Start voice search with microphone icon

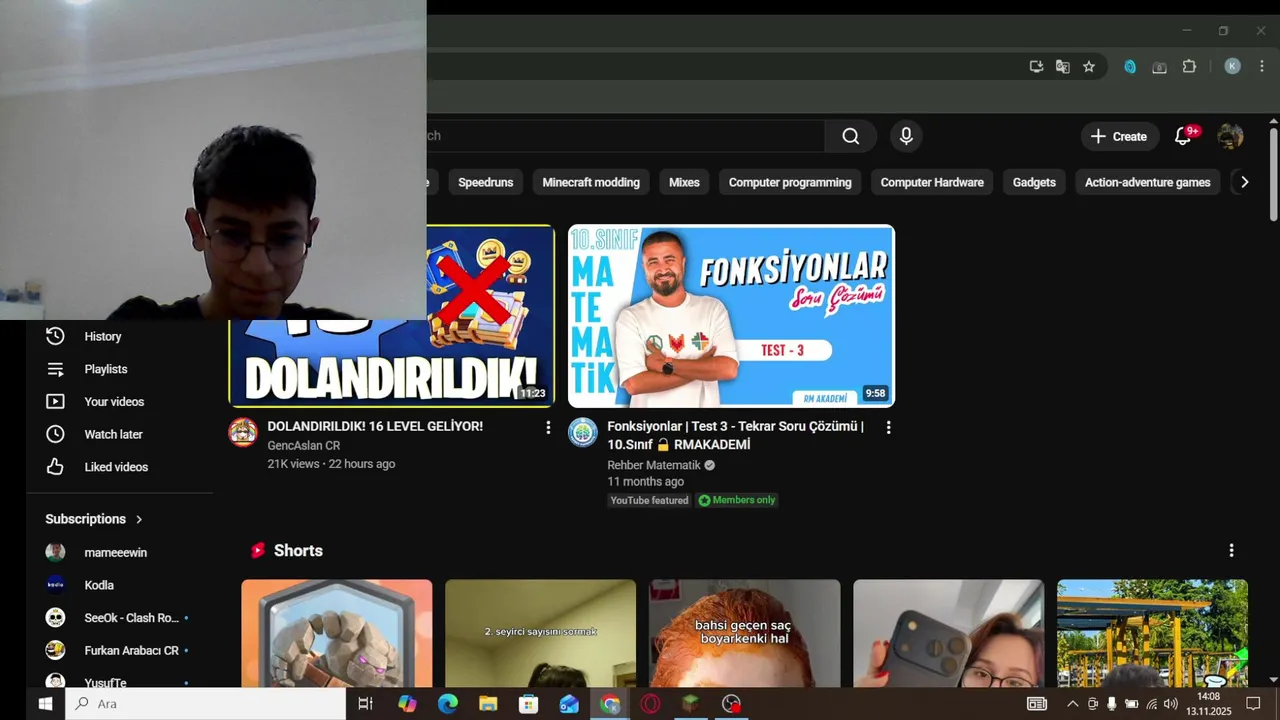point(906,136)
